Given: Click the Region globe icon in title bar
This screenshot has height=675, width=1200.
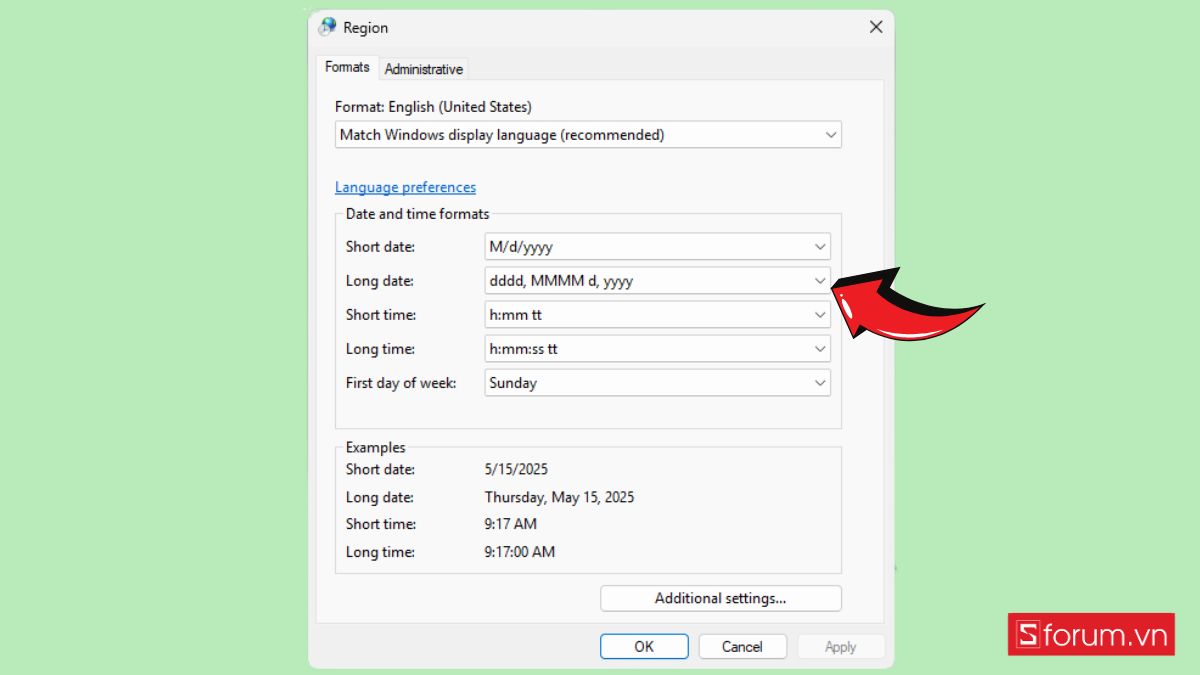Looking at the screenshot, I should 328,27.
